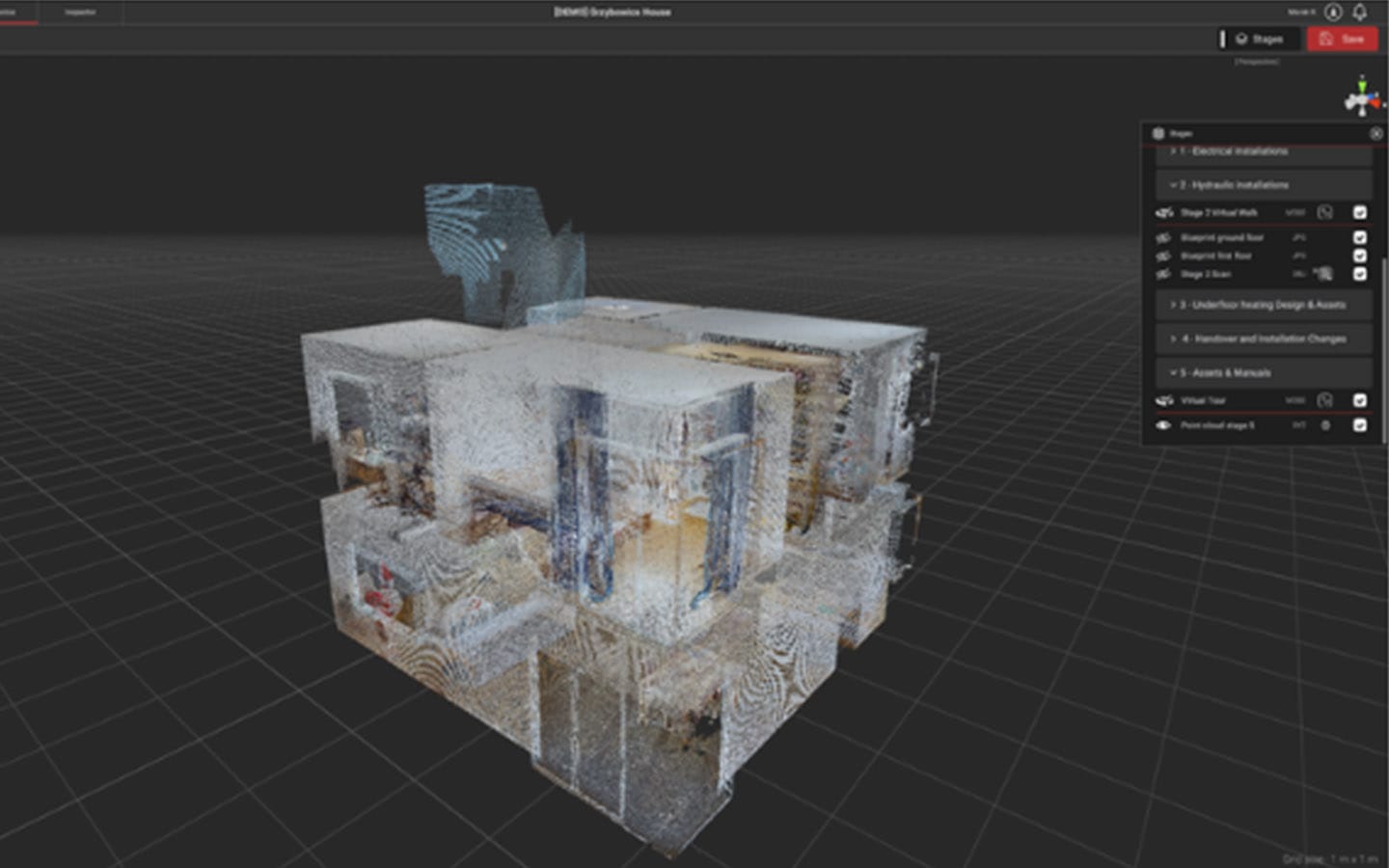Open the notifications bell

[x=1359, y=13]
